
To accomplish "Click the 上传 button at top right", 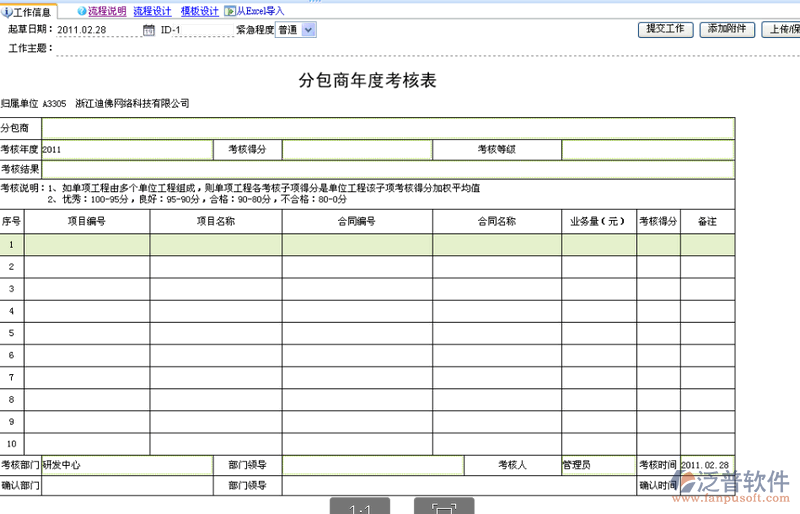I will point(780,29).
